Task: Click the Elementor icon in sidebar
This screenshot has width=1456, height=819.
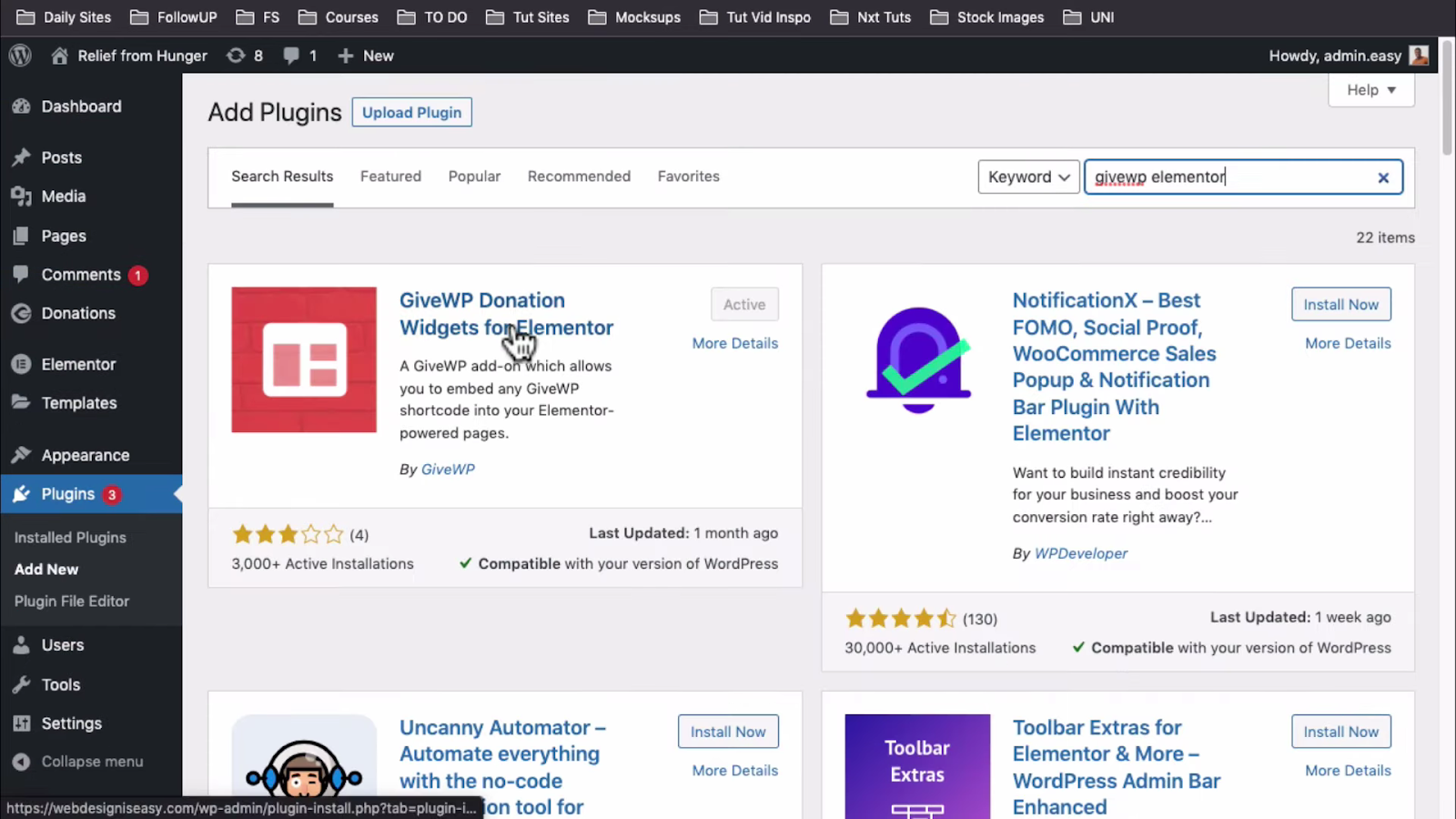Action: pyautogui.click(x=22, y=364)
